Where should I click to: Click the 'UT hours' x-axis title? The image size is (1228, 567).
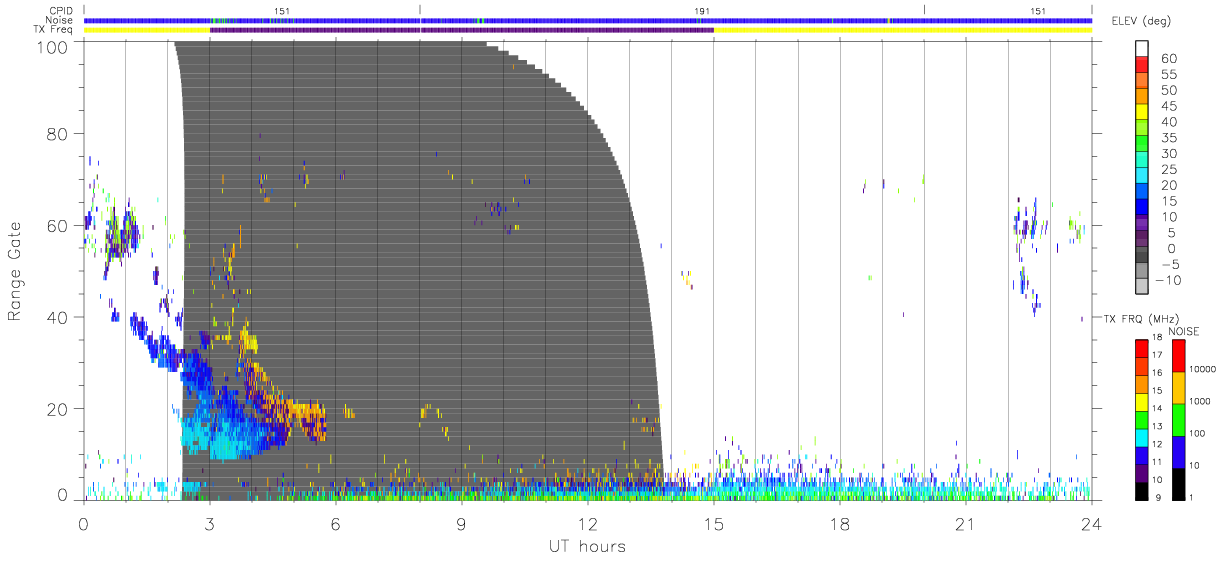click(586, 546)
